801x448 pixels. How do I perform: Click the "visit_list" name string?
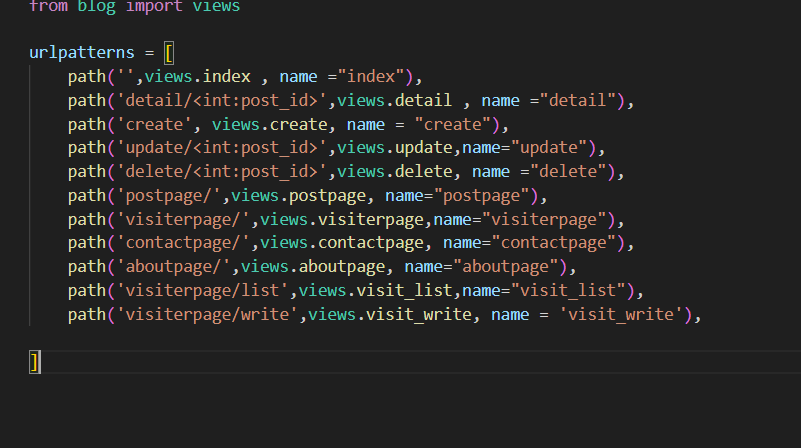[568, 291]
